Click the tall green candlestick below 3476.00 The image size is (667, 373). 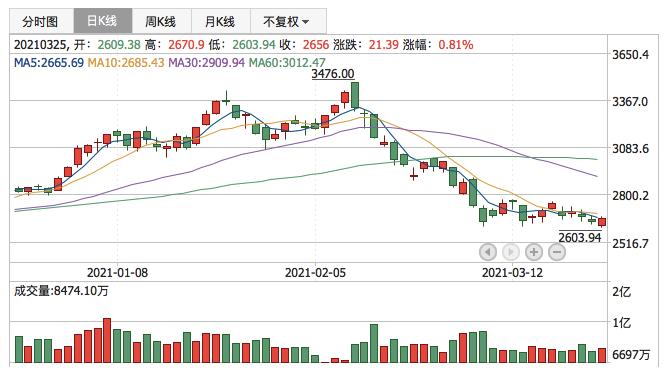coord(355,95)
